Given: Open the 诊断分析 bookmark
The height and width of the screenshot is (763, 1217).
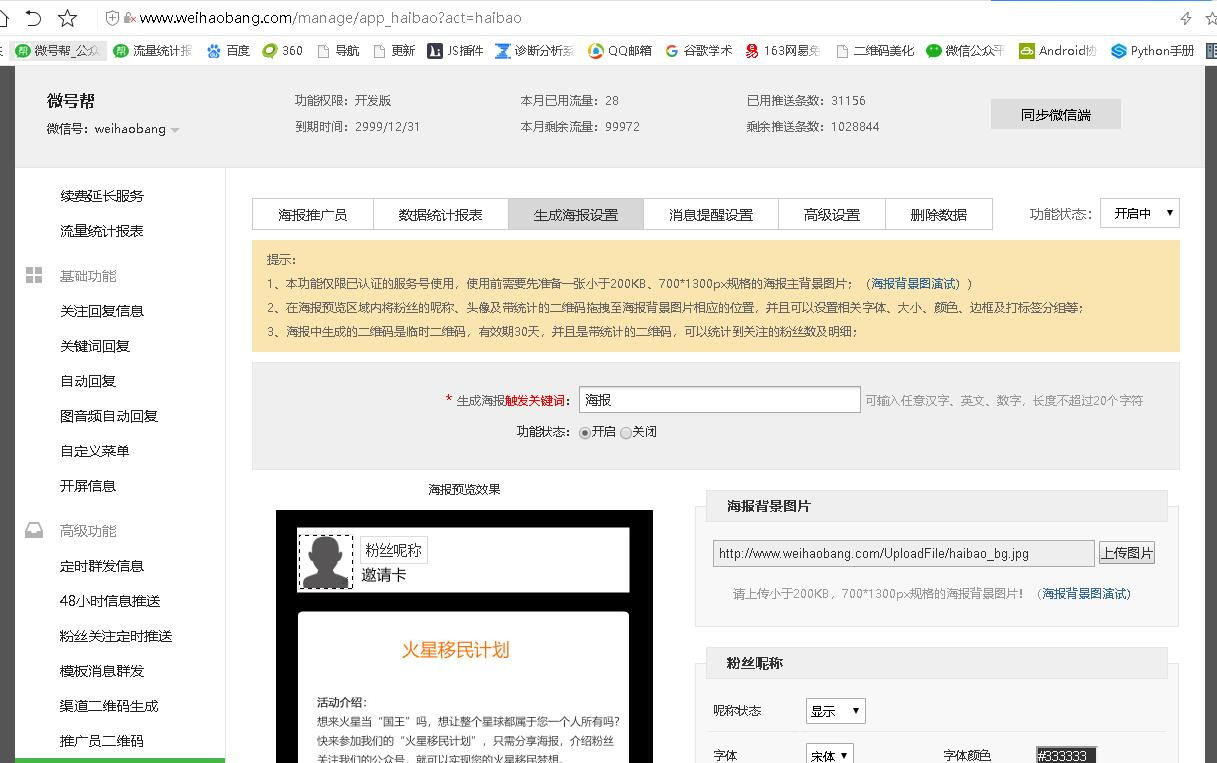Looking at the screenshot, I should [x=534, y=50].
